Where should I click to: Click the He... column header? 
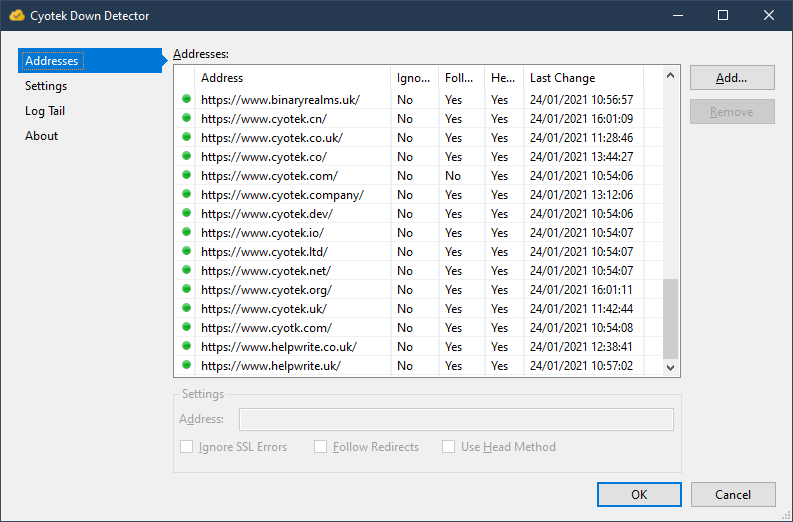504,78
